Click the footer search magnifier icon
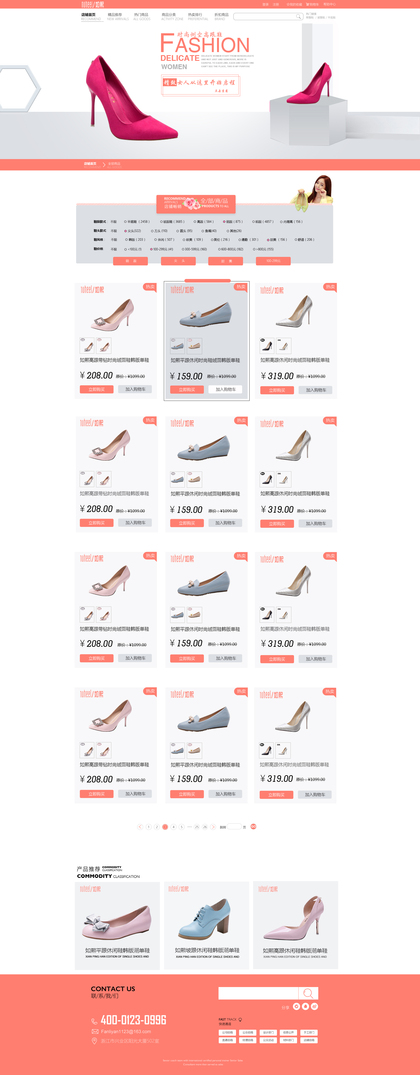 (308, 993)
